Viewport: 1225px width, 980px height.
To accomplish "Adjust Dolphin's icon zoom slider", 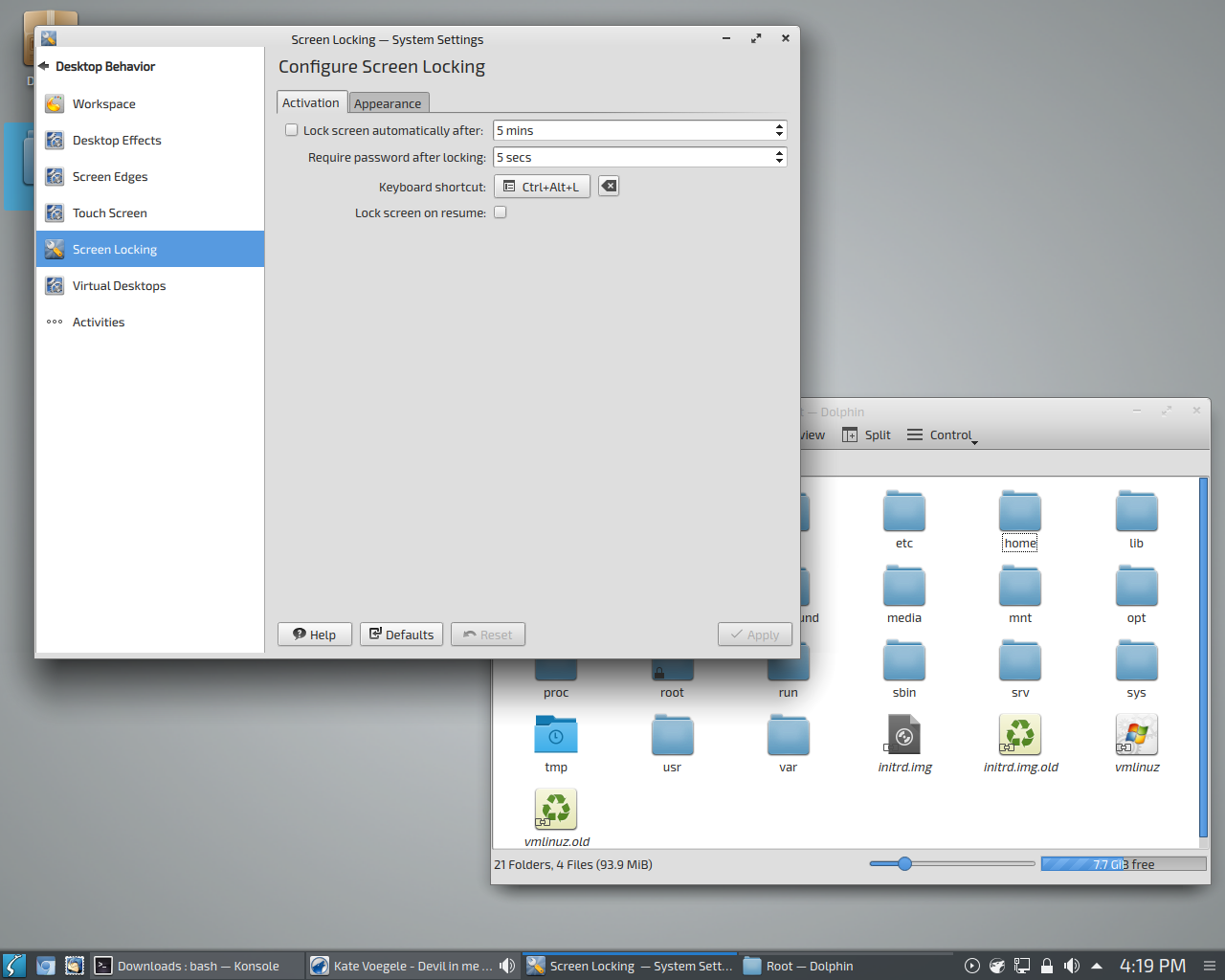I will coord(952,863).
